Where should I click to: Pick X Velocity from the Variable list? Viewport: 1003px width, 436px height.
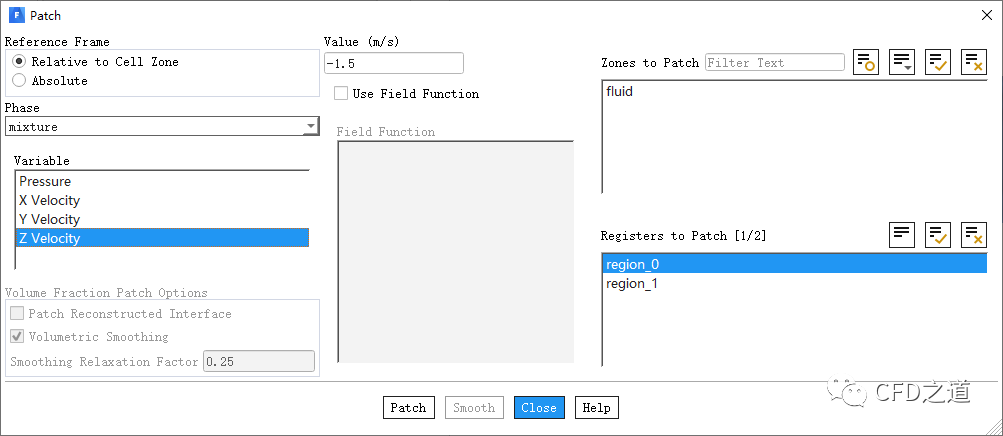[x=49, y=201]
